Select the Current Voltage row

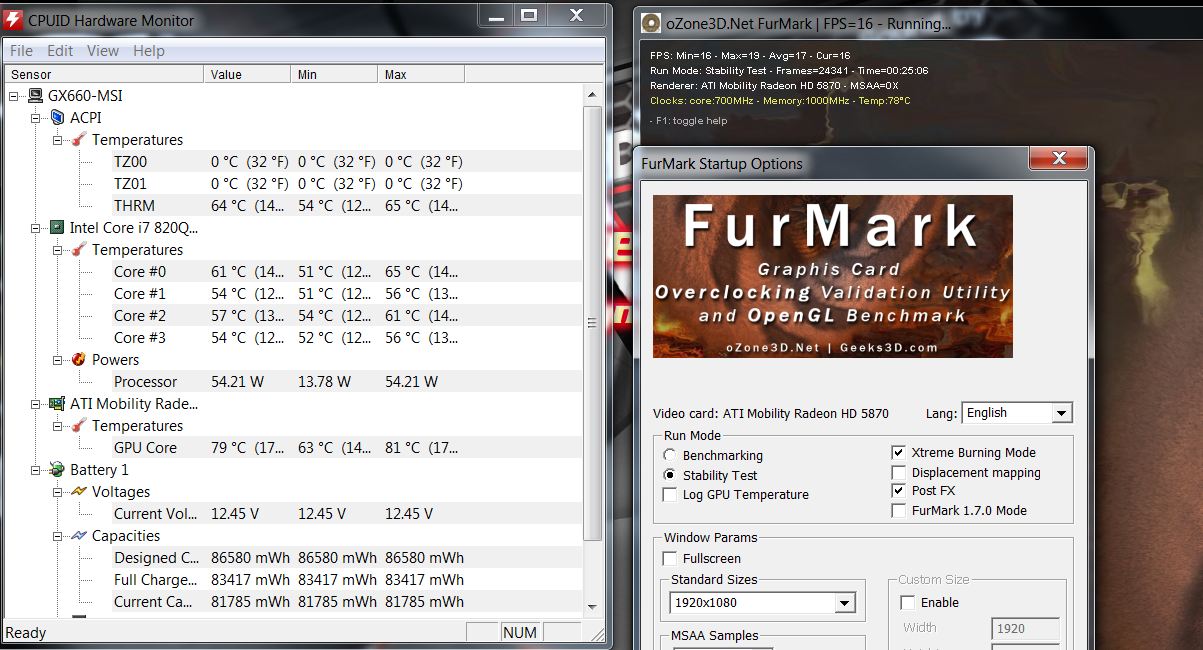[293, 514]
